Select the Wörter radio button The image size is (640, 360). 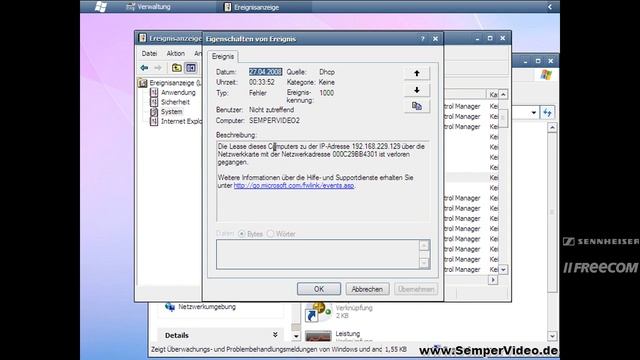click(270, 234)
